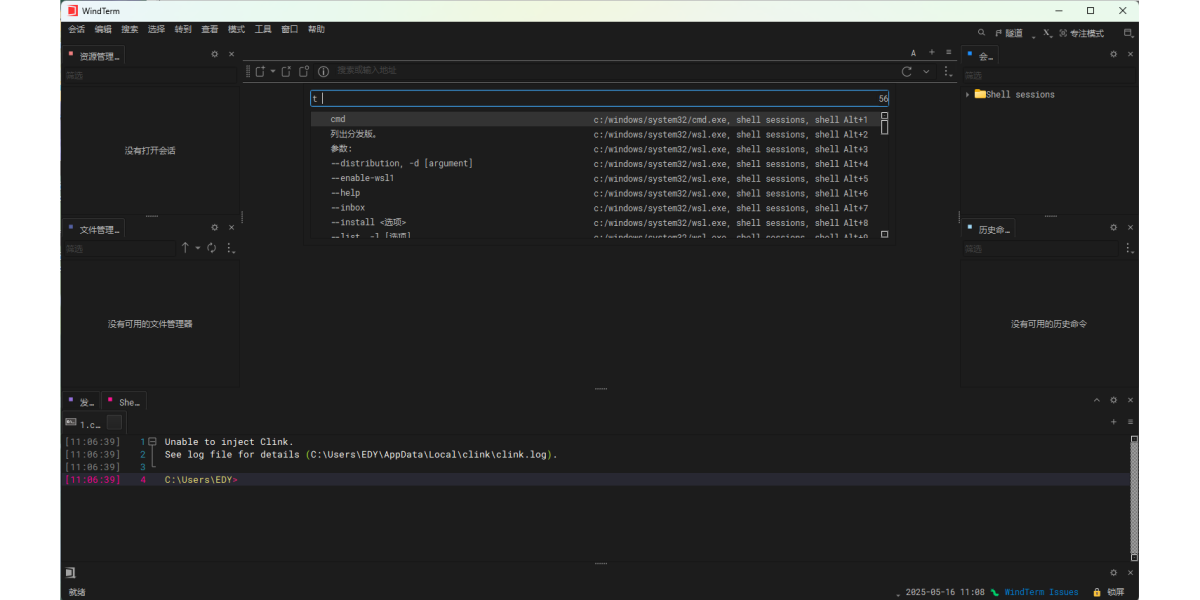Expand the new session dropdown arrow
1200x600 pixels.
[x=272, y=72]
